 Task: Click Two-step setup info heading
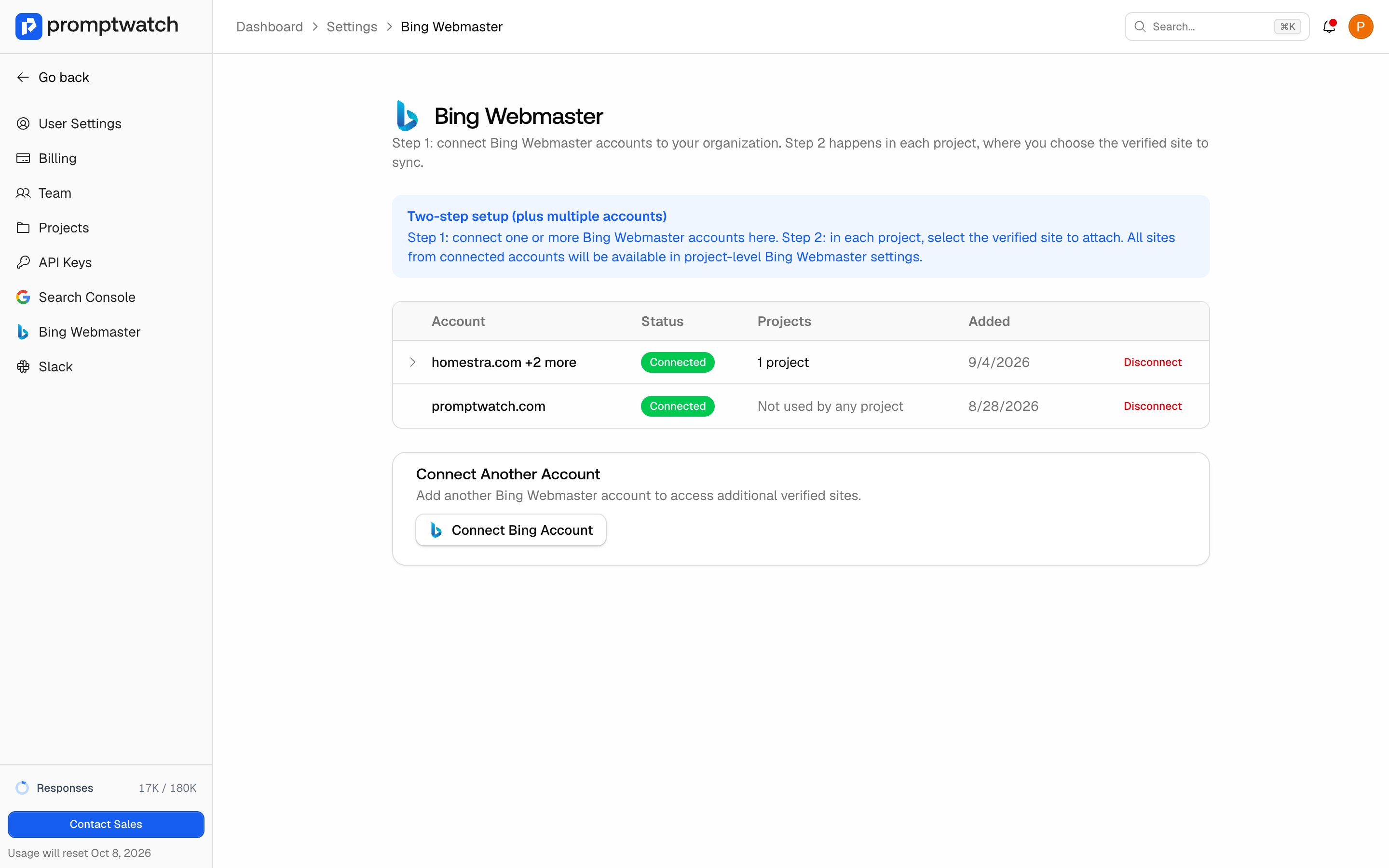[537, 217]
